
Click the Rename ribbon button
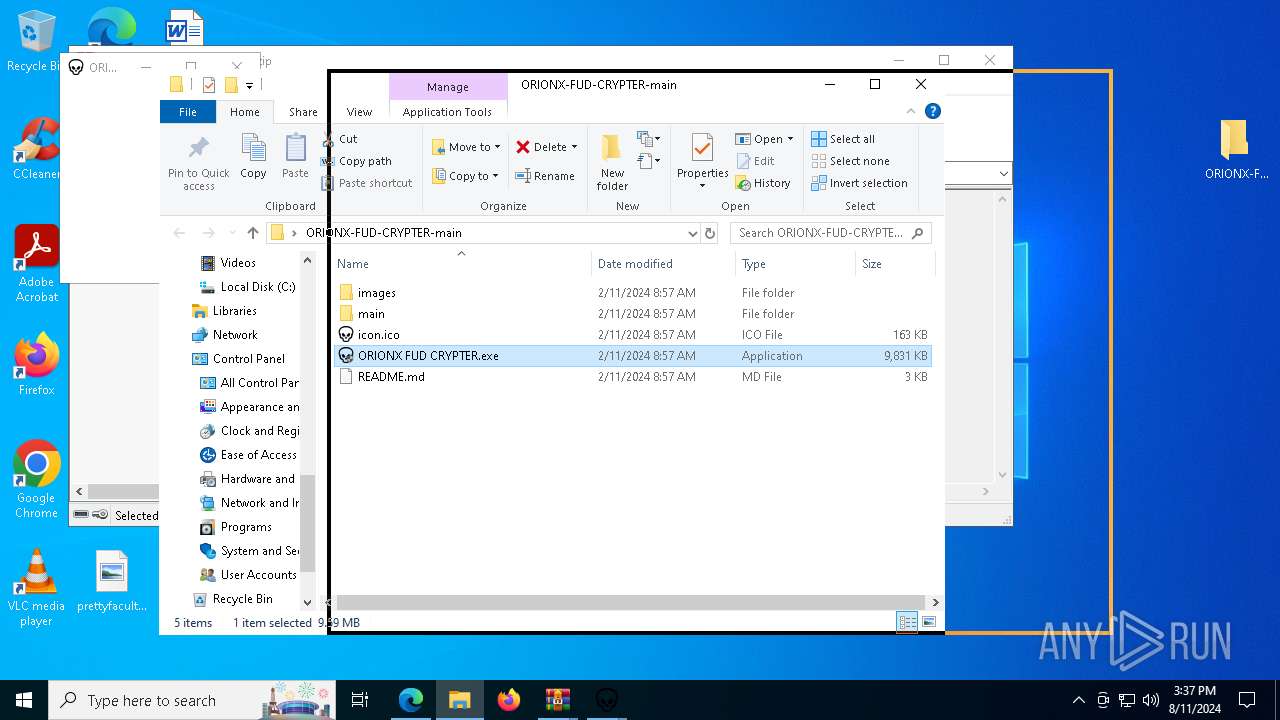(545, 176)
